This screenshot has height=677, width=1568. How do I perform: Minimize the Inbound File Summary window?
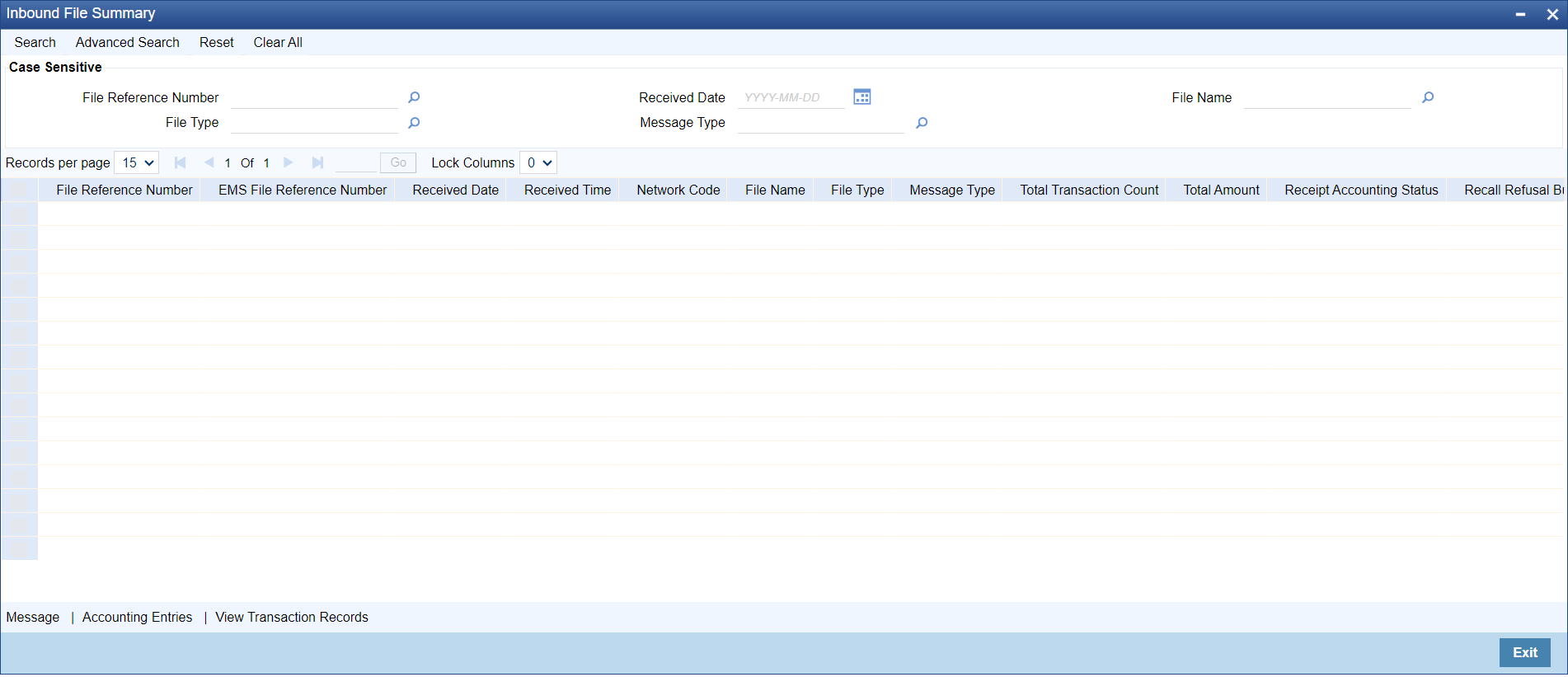[x=1520, y=14]
